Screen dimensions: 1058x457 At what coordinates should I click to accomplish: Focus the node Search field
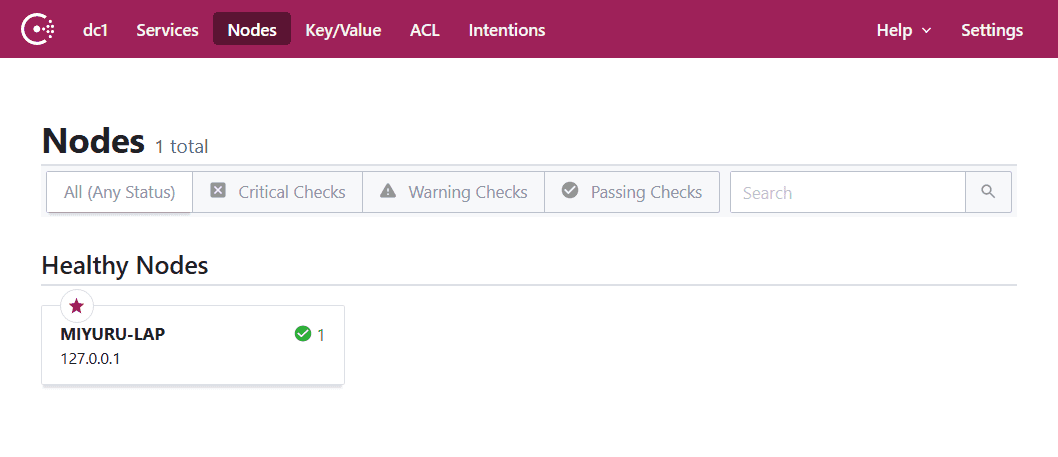coord(847,192)
